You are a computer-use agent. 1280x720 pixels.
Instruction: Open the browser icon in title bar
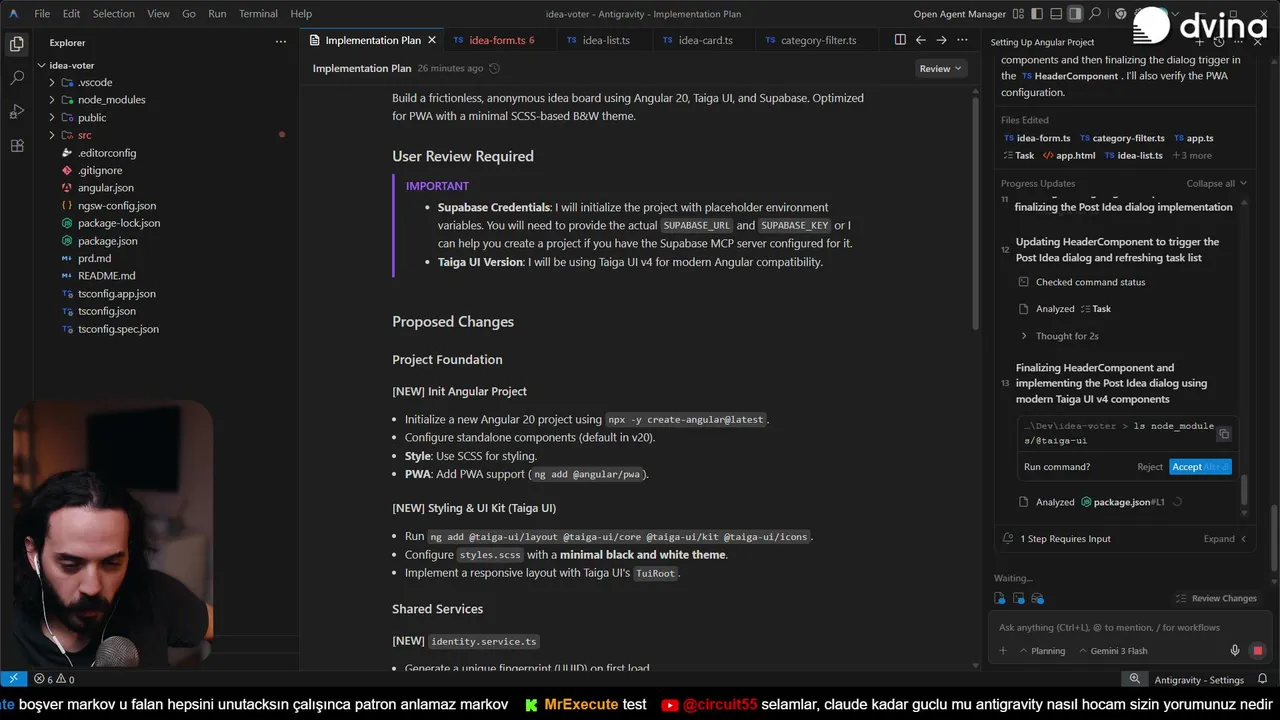tap(1121, 14)
